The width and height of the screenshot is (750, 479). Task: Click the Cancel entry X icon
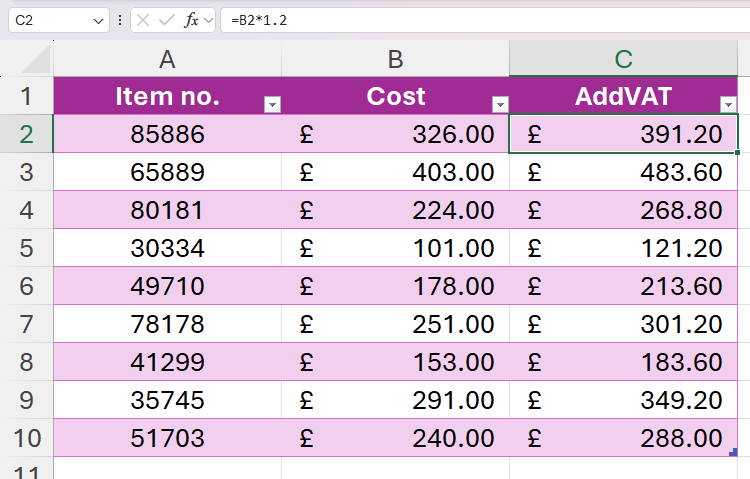pos(145,20)
